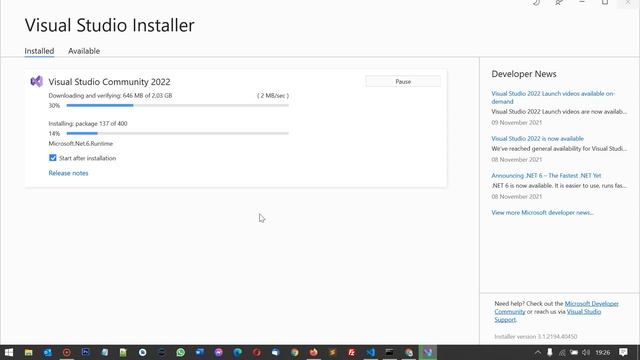Open the Windows Start menu
The width and height of the screenshot is (640, 360).
(x=9, y=352)
